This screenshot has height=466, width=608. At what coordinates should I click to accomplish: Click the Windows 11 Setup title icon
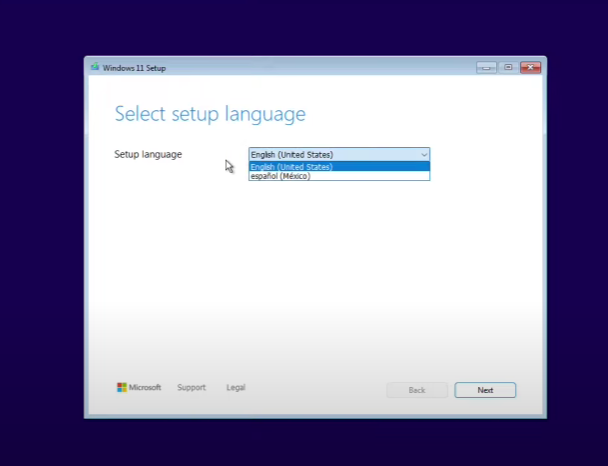click(x=95, y=67)
